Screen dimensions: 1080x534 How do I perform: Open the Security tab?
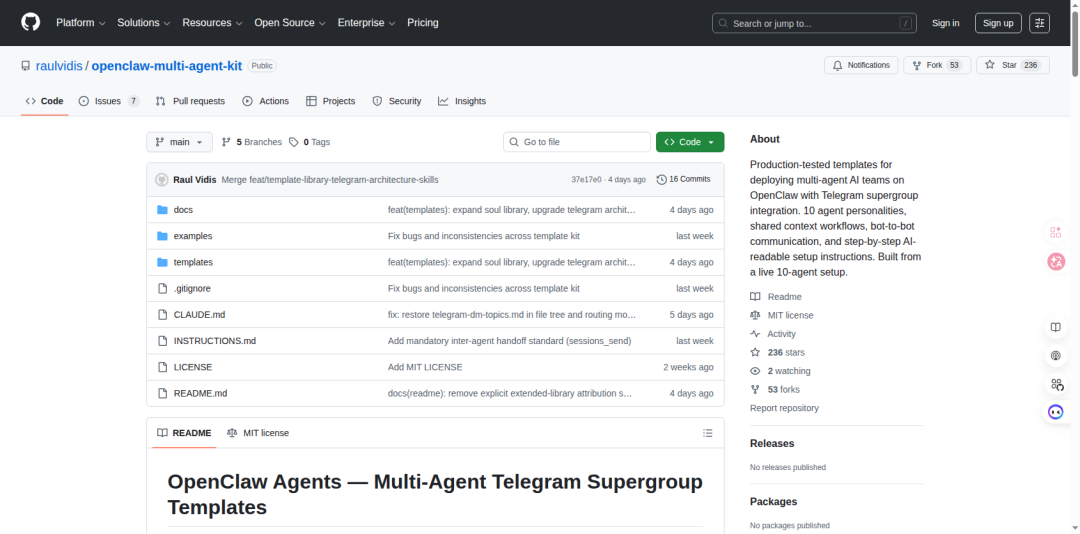pos(397,101)
